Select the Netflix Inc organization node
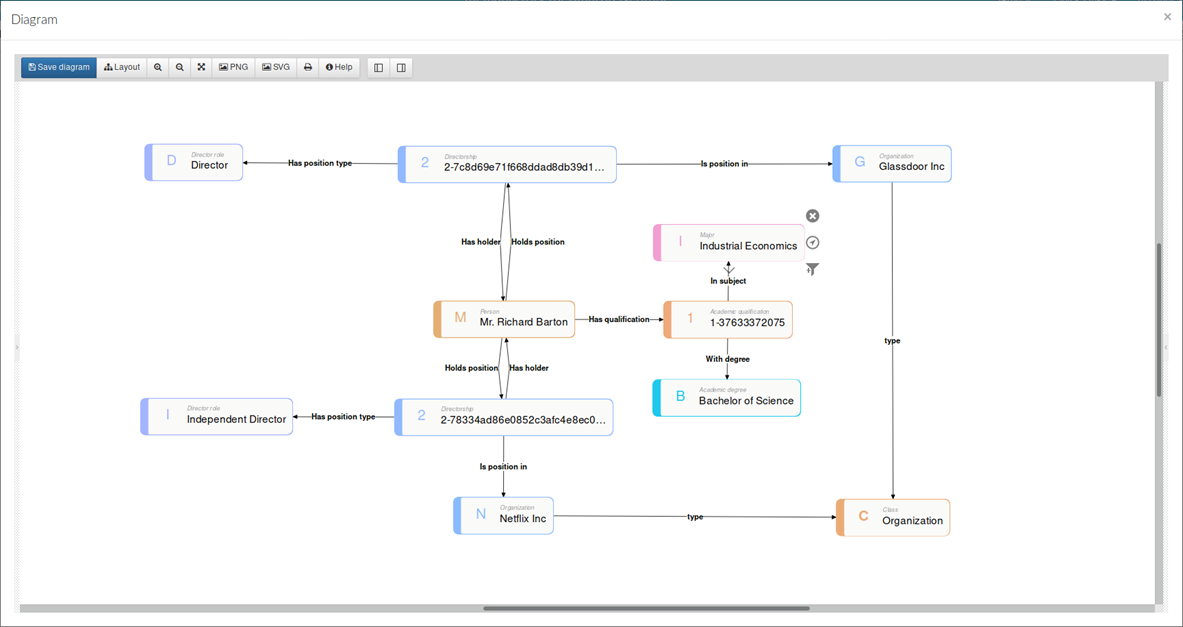This screenshot has width=1183, height=627. [x=503, y=516]
